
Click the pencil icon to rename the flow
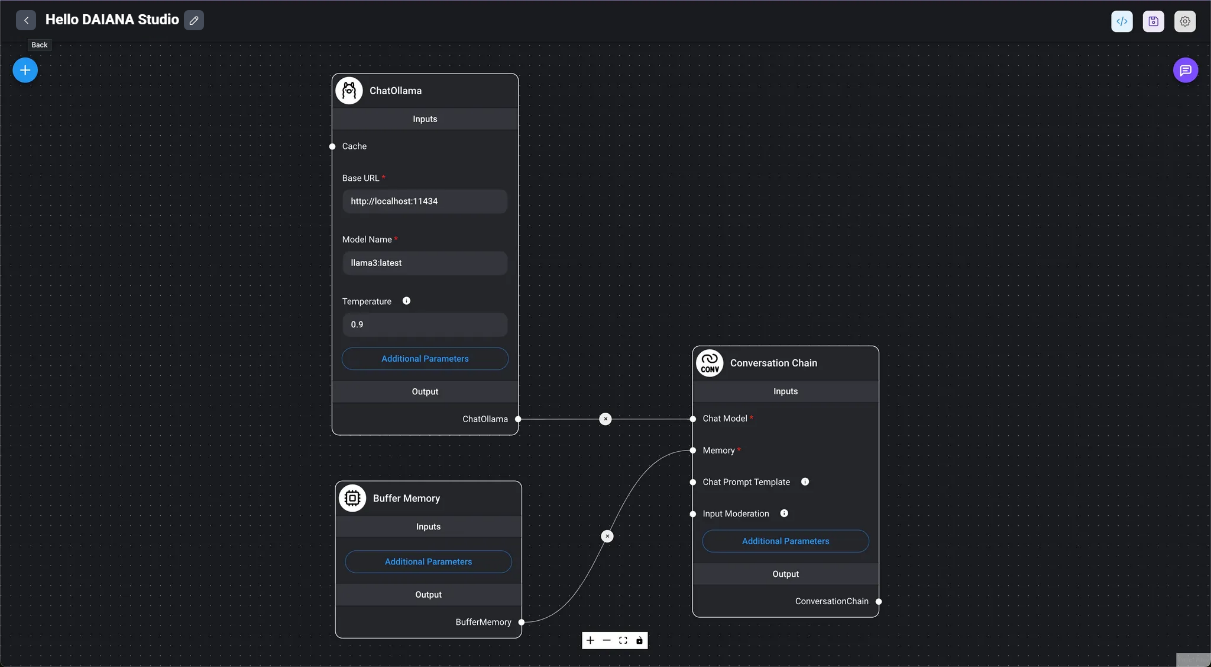tap(194, 20)
